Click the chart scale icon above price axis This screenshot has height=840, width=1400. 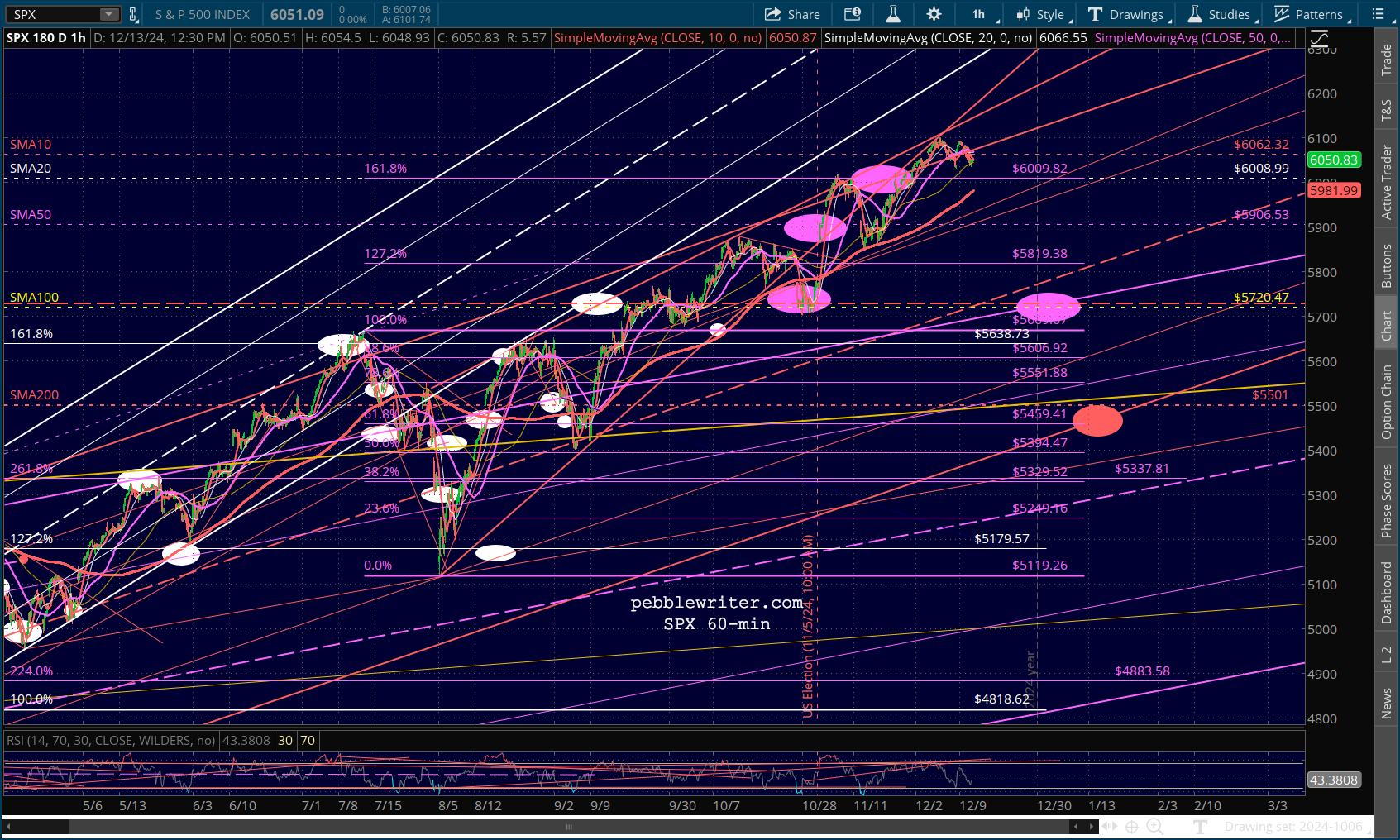(1319, 38)
